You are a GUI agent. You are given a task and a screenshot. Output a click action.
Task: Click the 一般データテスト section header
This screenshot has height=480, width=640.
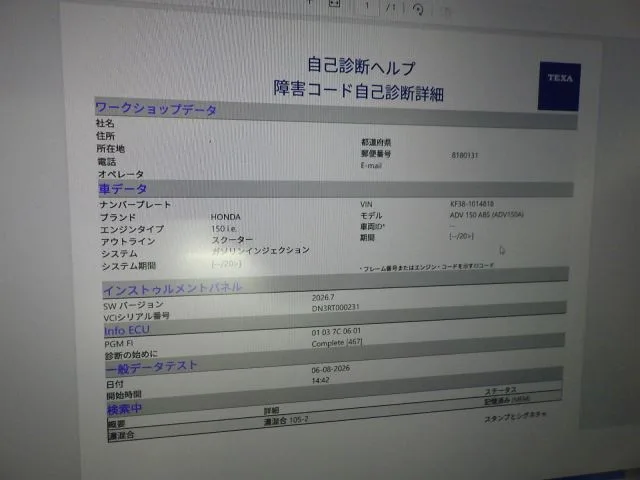coord(151,367)
